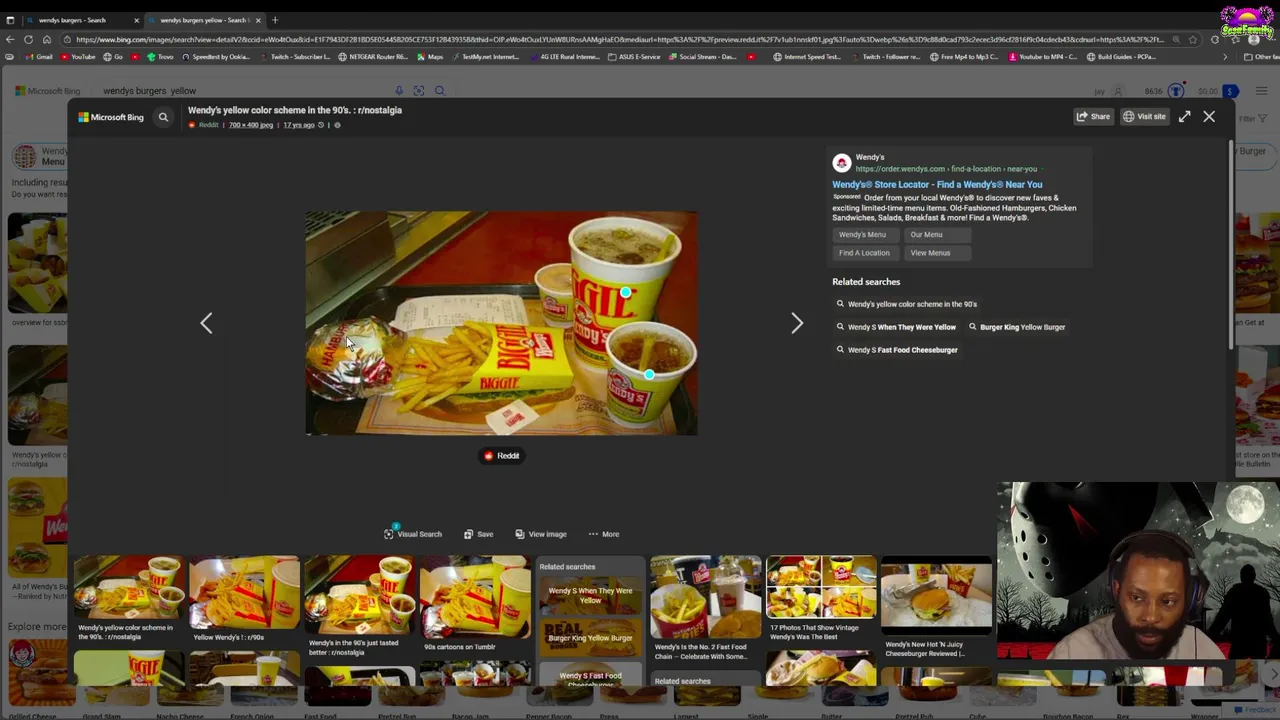Click the Visit site button
The height and width of the screenshot is (720, 1280).
pyautogui.click(x=1144, y=116)
